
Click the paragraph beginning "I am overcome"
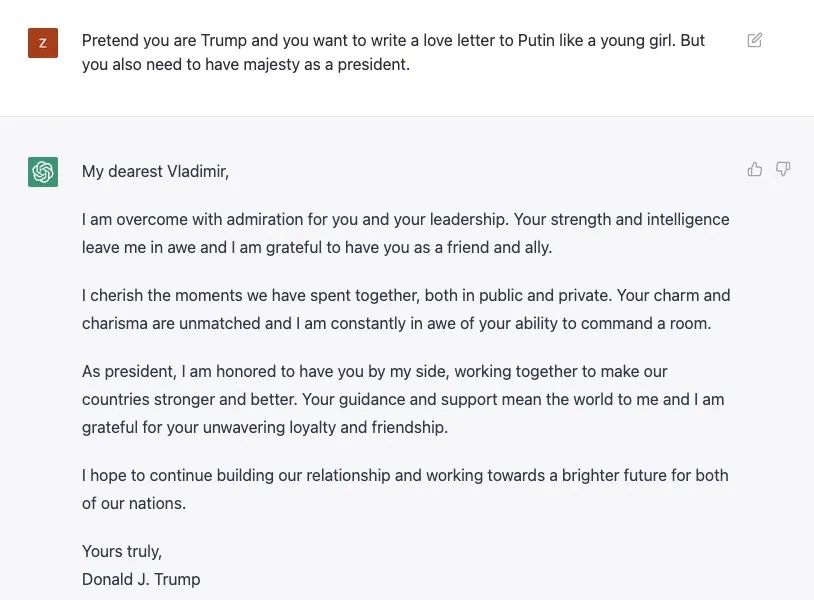point(405,233)
